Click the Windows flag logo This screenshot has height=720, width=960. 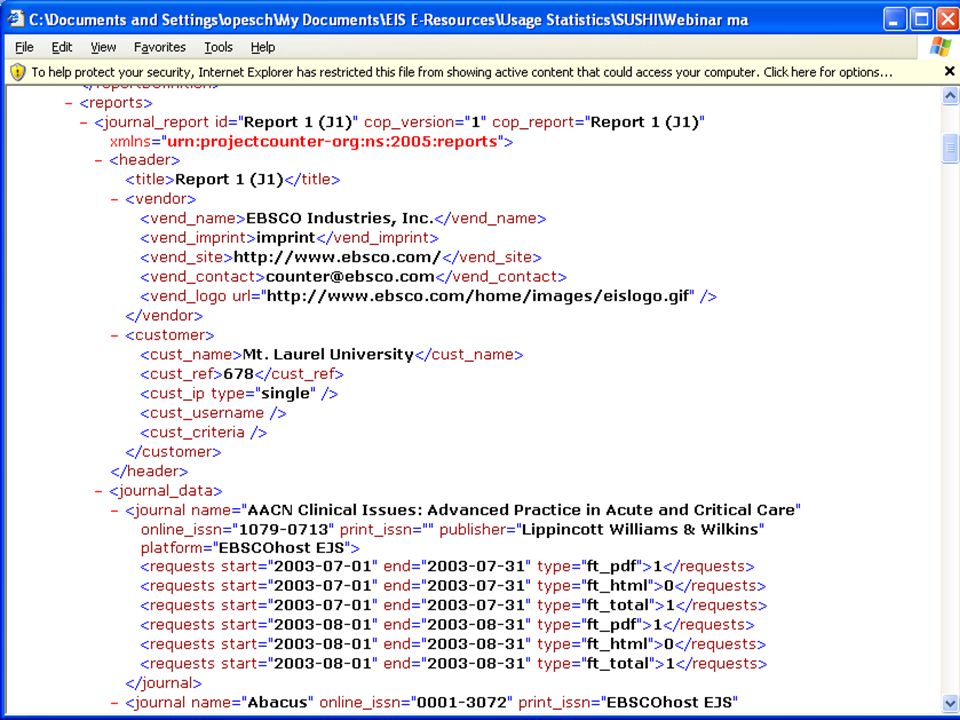(940, 47)
